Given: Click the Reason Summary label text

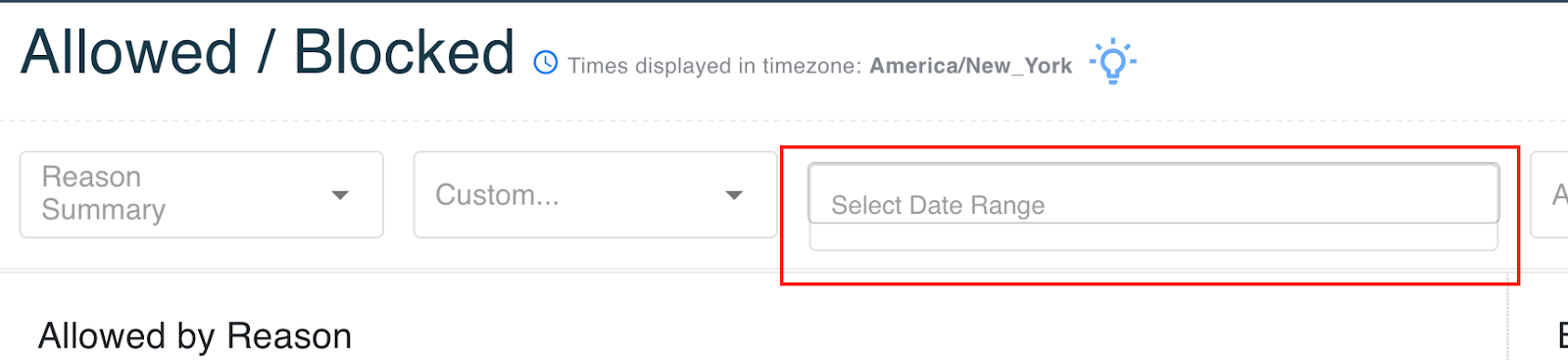Looking at the screenshot, I should [x=104, y=193].
